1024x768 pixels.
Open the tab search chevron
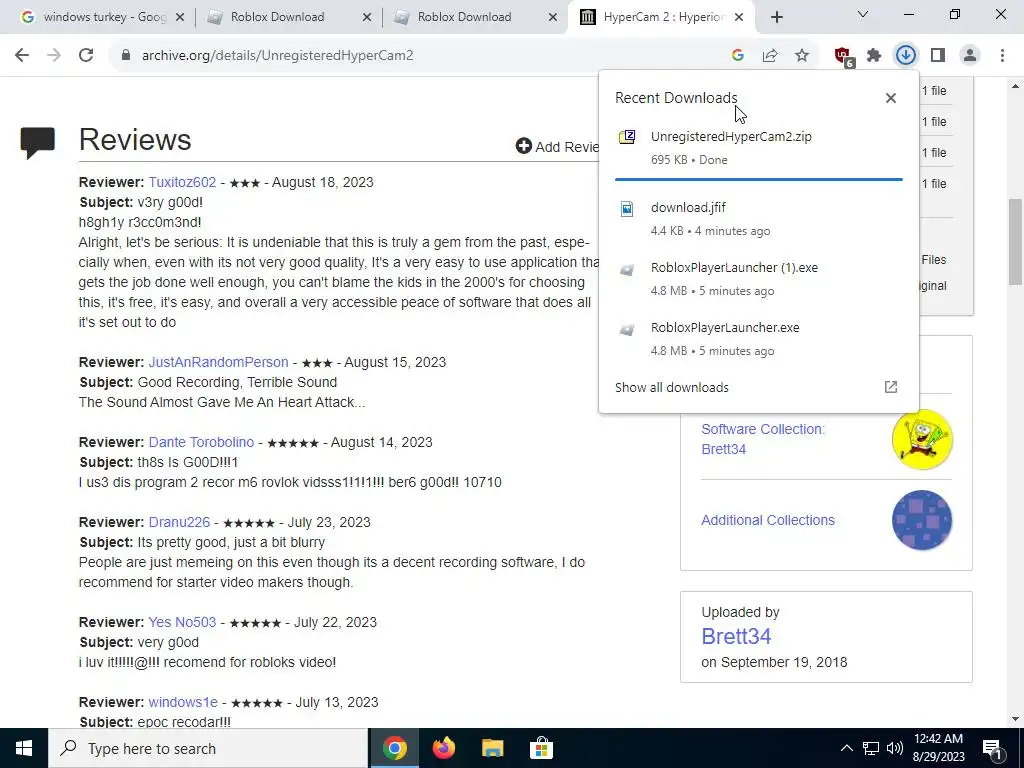coord(863,14)
